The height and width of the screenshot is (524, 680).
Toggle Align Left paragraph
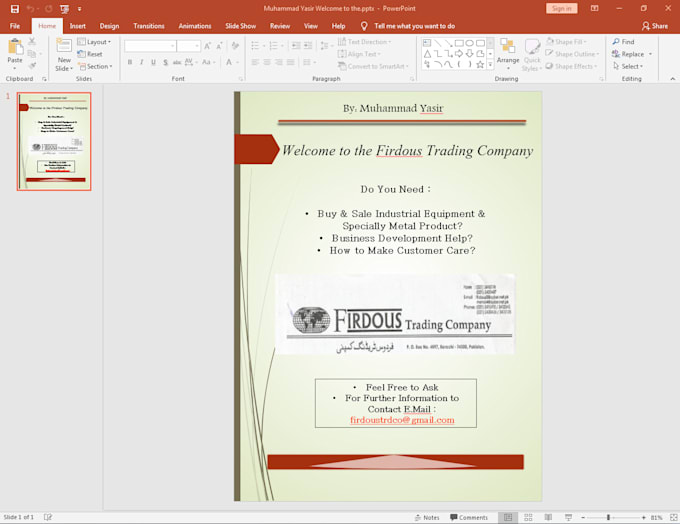[255, 62]
